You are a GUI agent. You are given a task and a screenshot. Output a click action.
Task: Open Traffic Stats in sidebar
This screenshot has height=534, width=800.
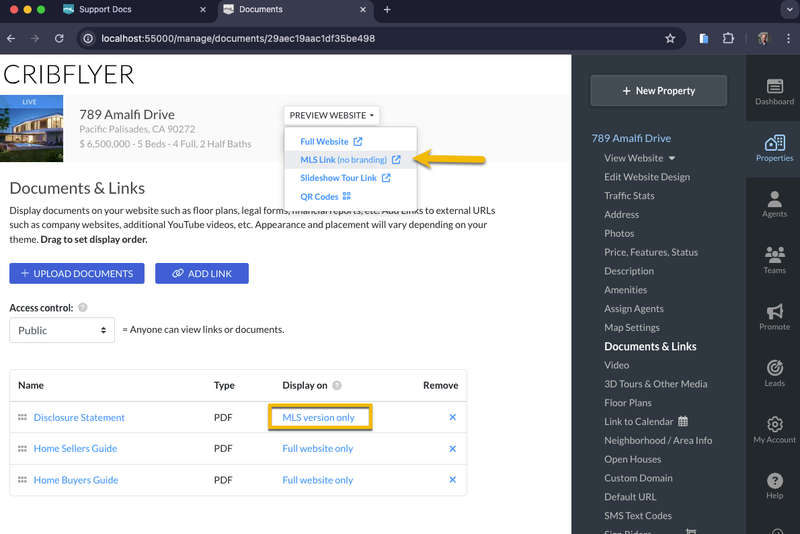pyautogui.click(x=629, y=196)
